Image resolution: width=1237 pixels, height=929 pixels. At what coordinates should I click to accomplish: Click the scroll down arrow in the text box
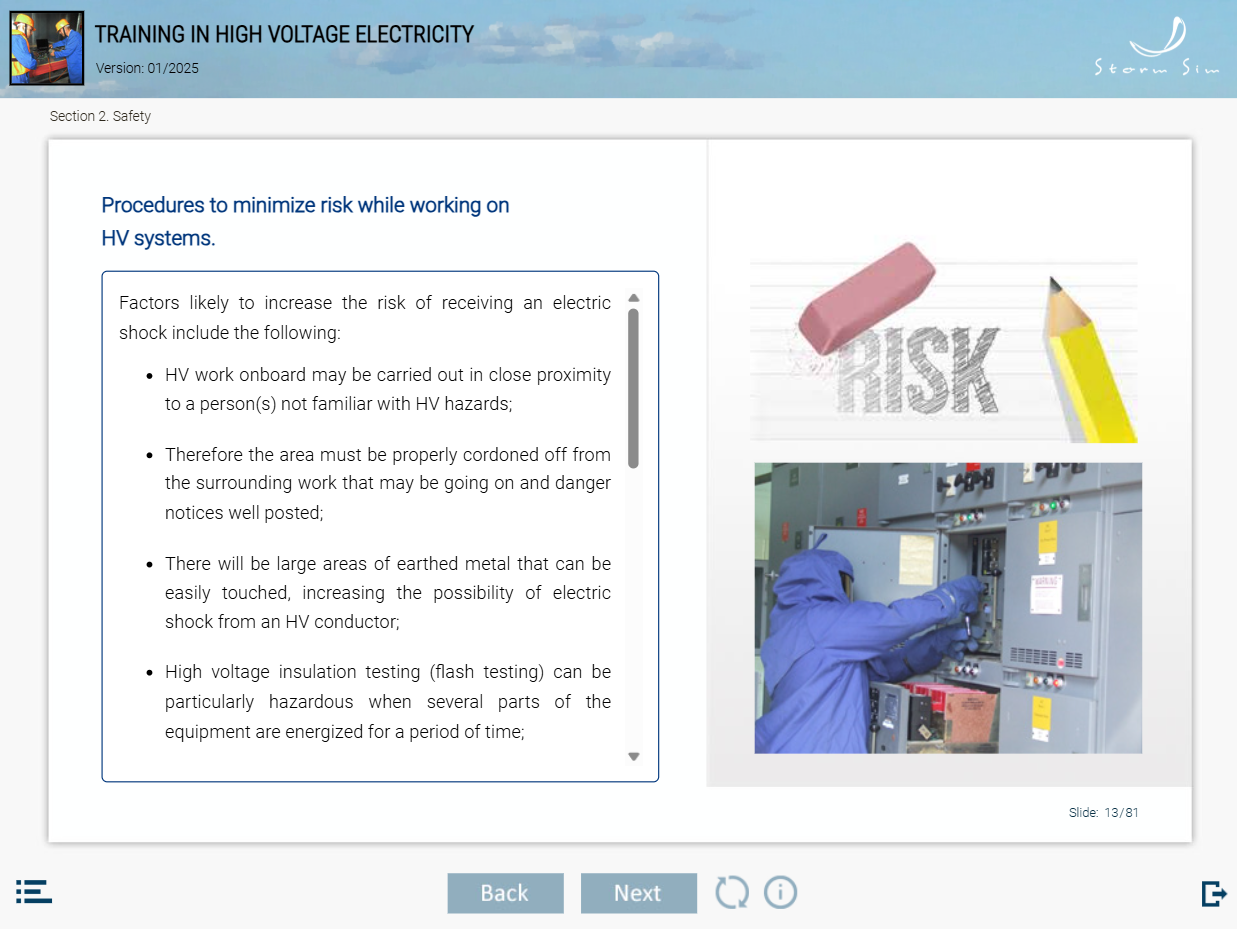[633, 757]
